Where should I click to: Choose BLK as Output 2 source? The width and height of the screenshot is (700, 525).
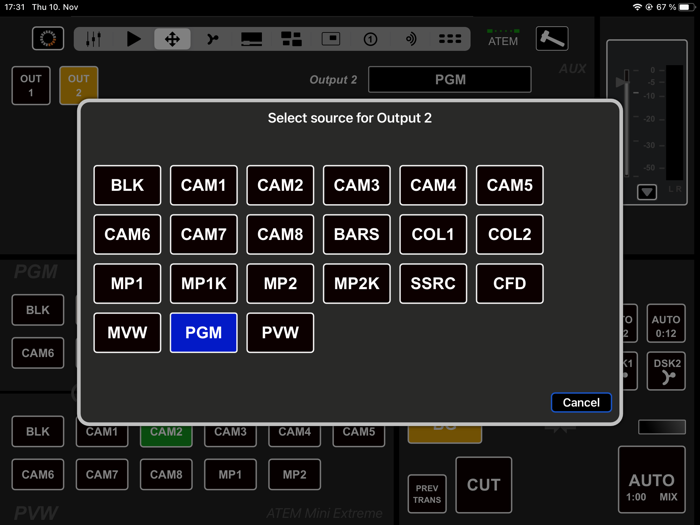pyautogui.click(x=127, y=185)
